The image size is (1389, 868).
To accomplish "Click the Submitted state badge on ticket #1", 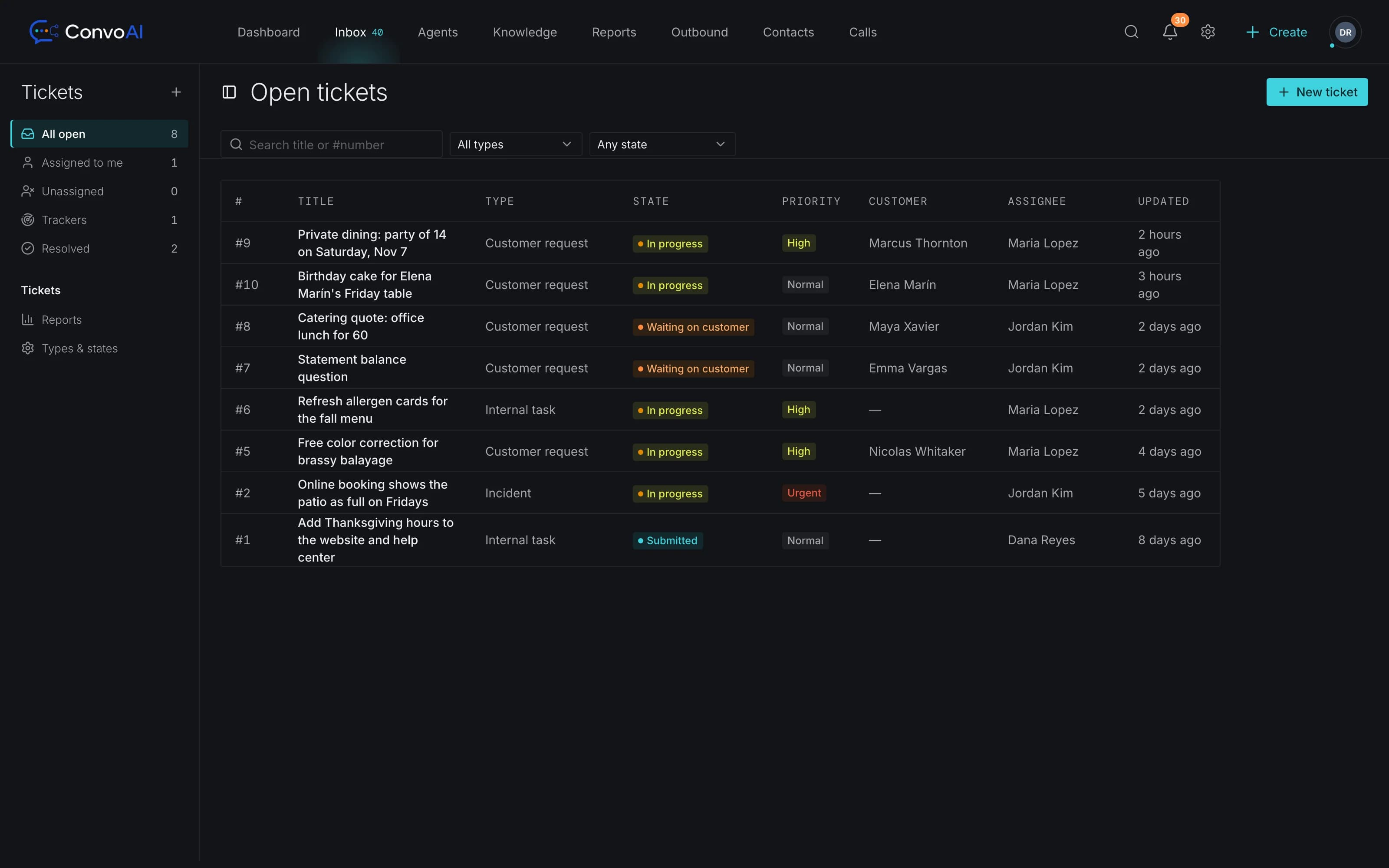I will click(668, 540).
